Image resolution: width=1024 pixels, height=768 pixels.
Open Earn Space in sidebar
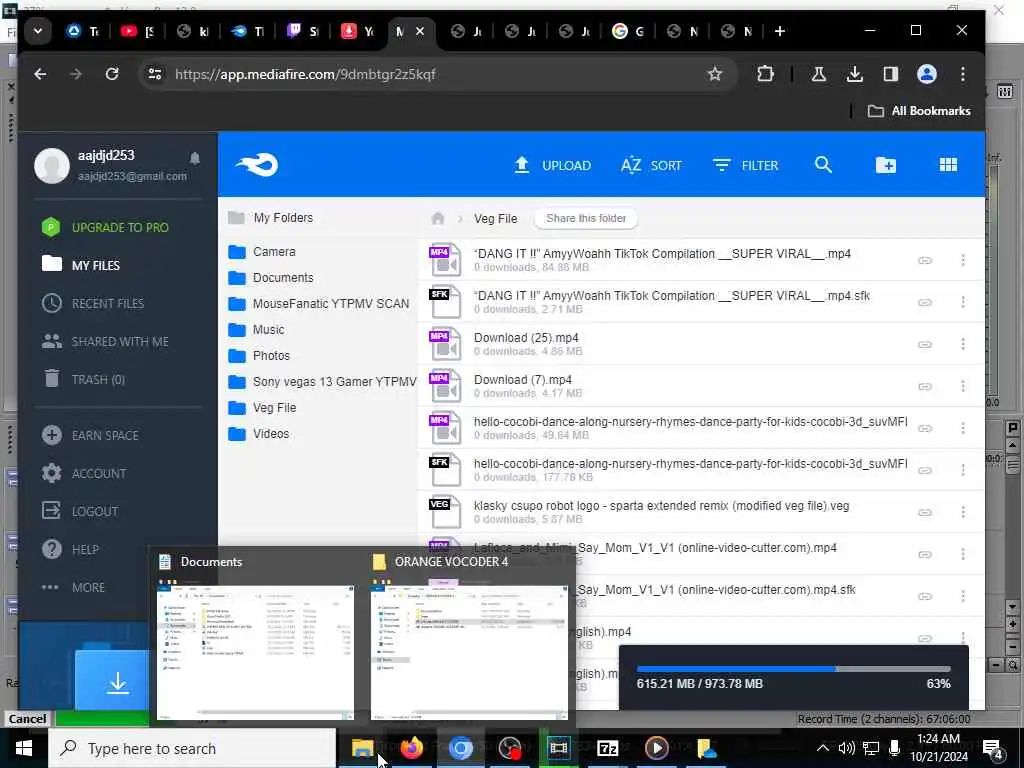tap(90, 435)
